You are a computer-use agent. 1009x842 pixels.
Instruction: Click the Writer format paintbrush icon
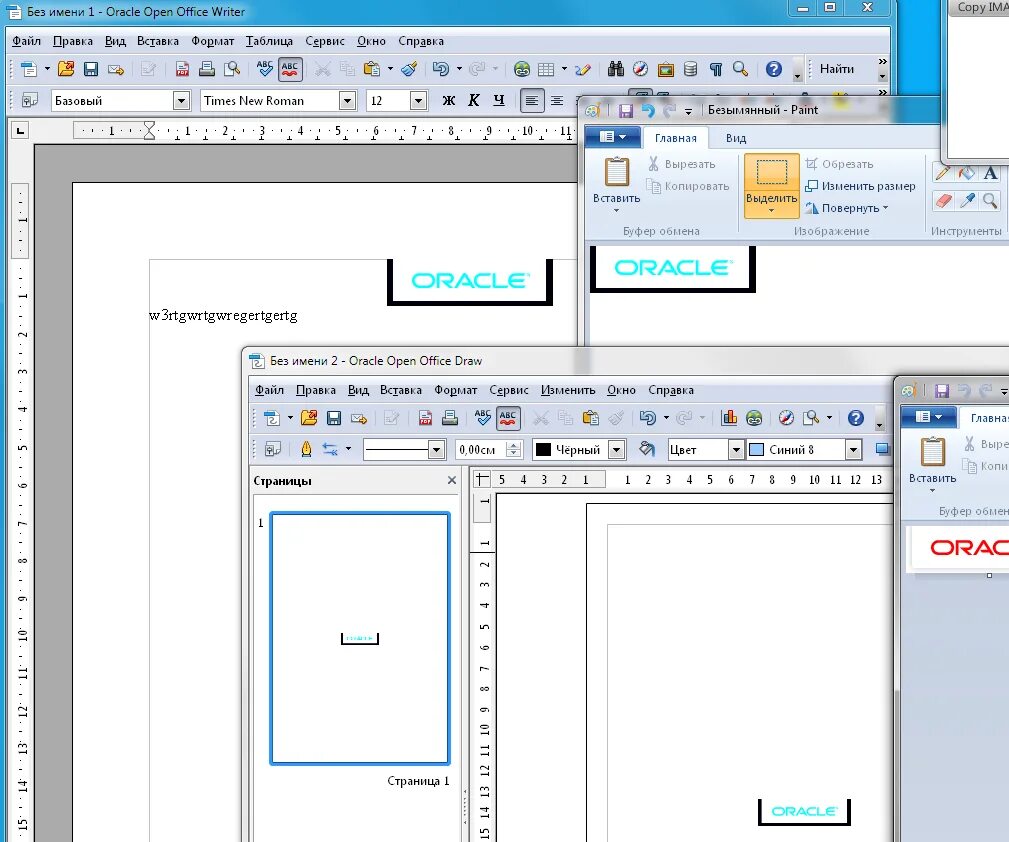409,69
